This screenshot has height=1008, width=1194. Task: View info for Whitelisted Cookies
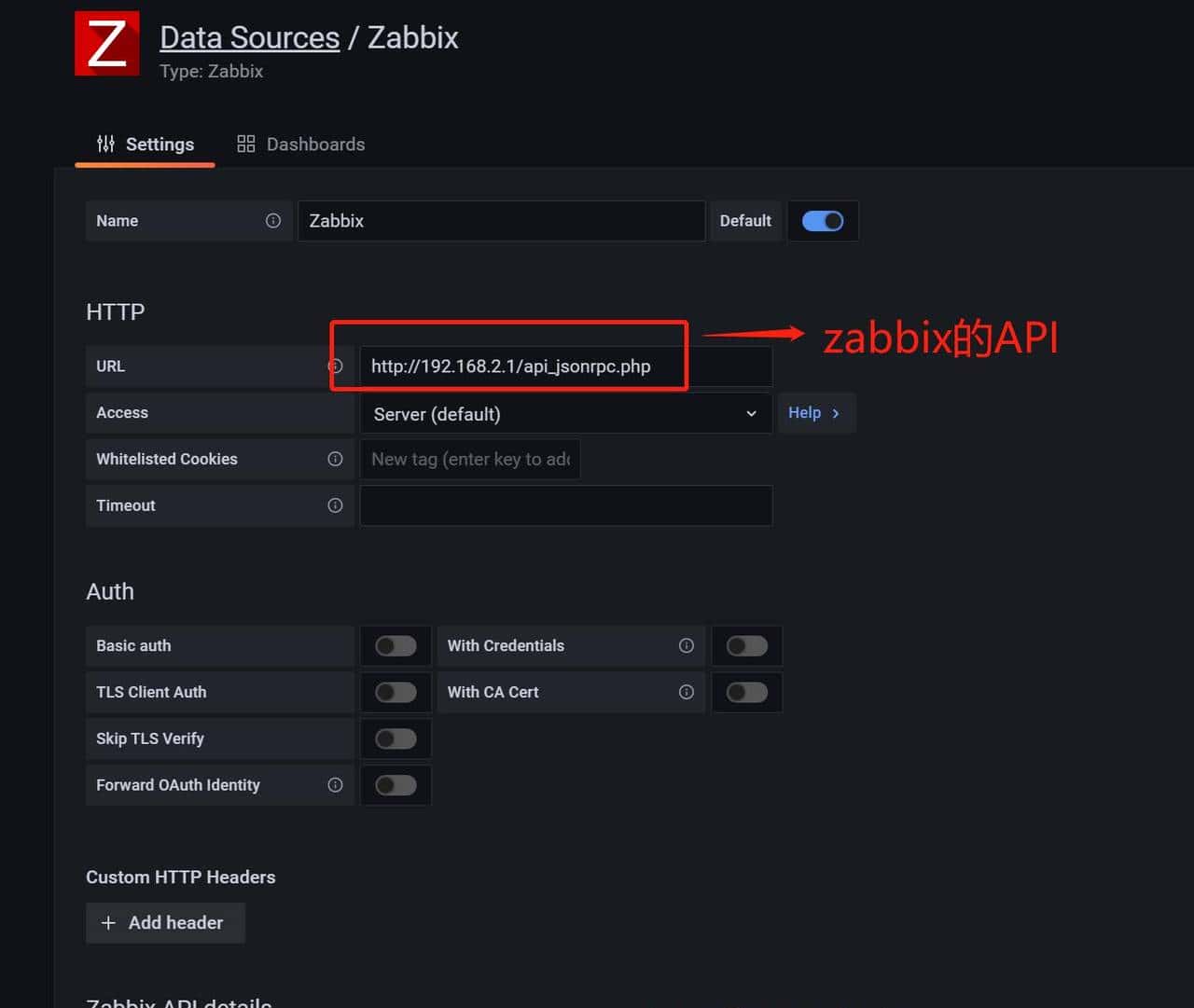click(x=335, y=459)
